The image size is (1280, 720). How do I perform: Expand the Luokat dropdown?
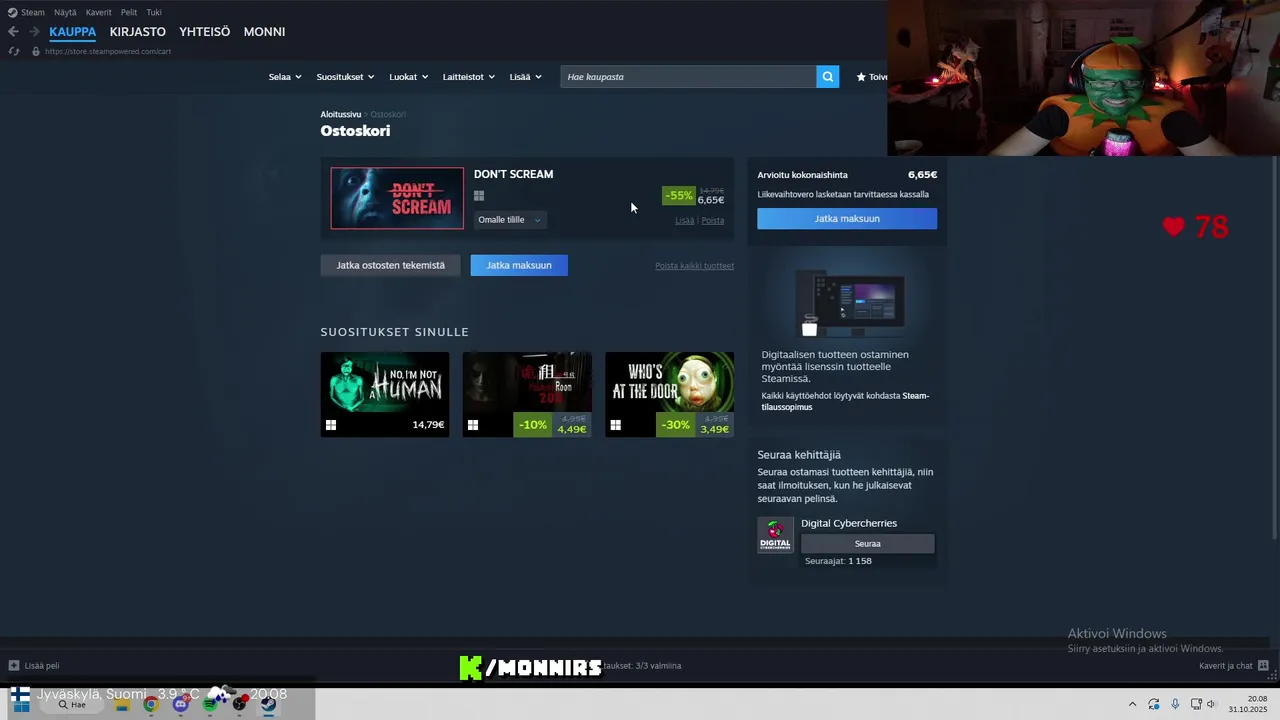pyautogui.click(x=408, y=77)
